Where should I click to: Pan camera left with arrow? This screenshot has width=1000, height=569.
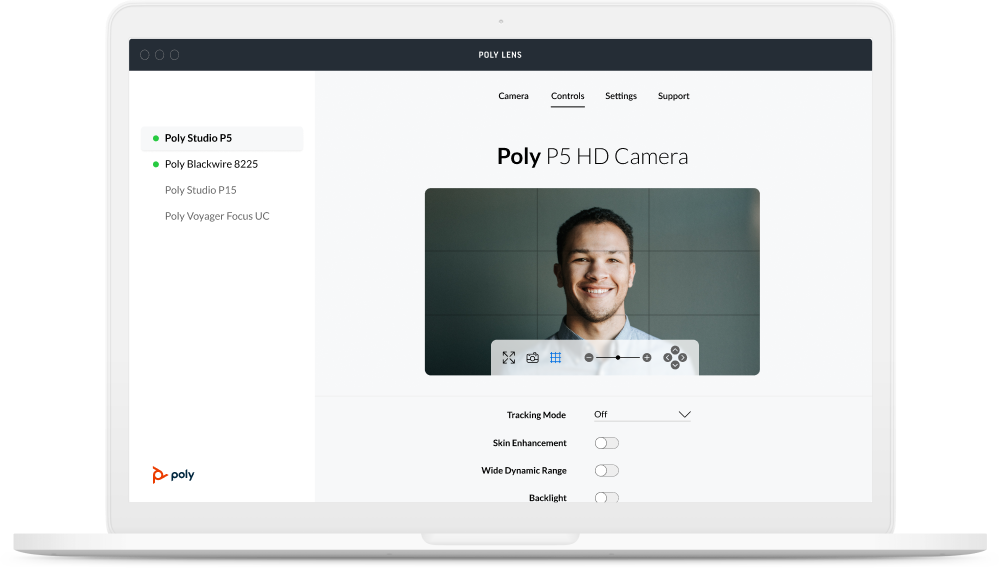pos(667,358)
